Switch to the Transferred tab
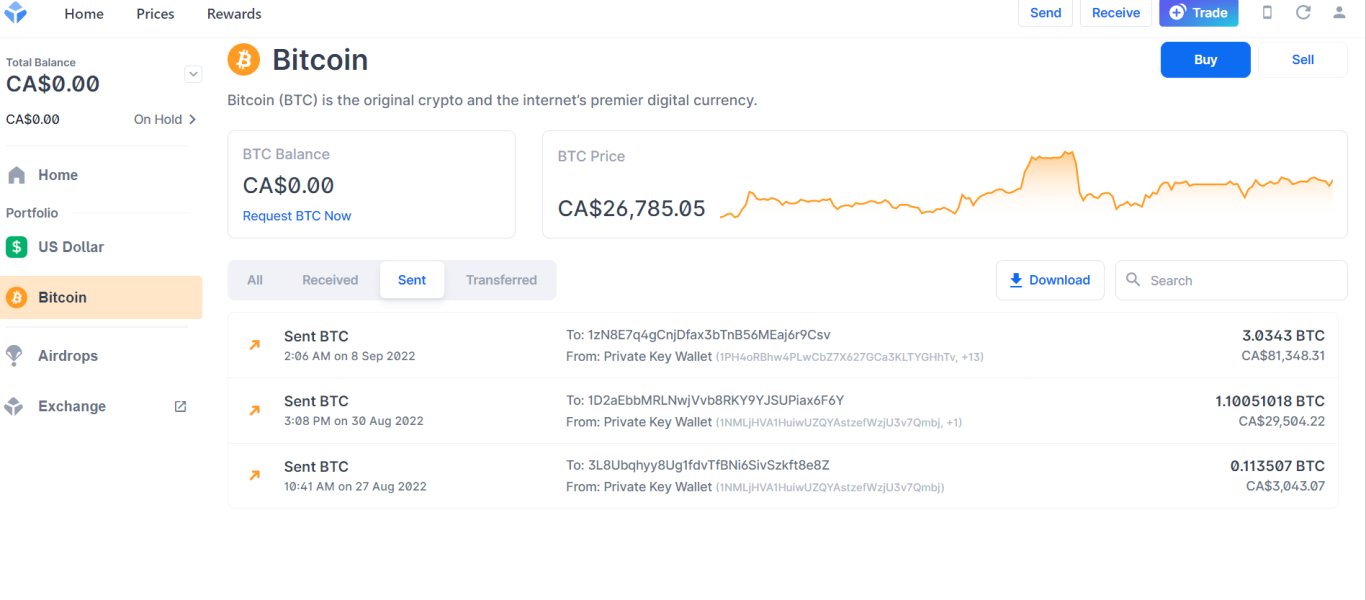 (x=501, y=280)
